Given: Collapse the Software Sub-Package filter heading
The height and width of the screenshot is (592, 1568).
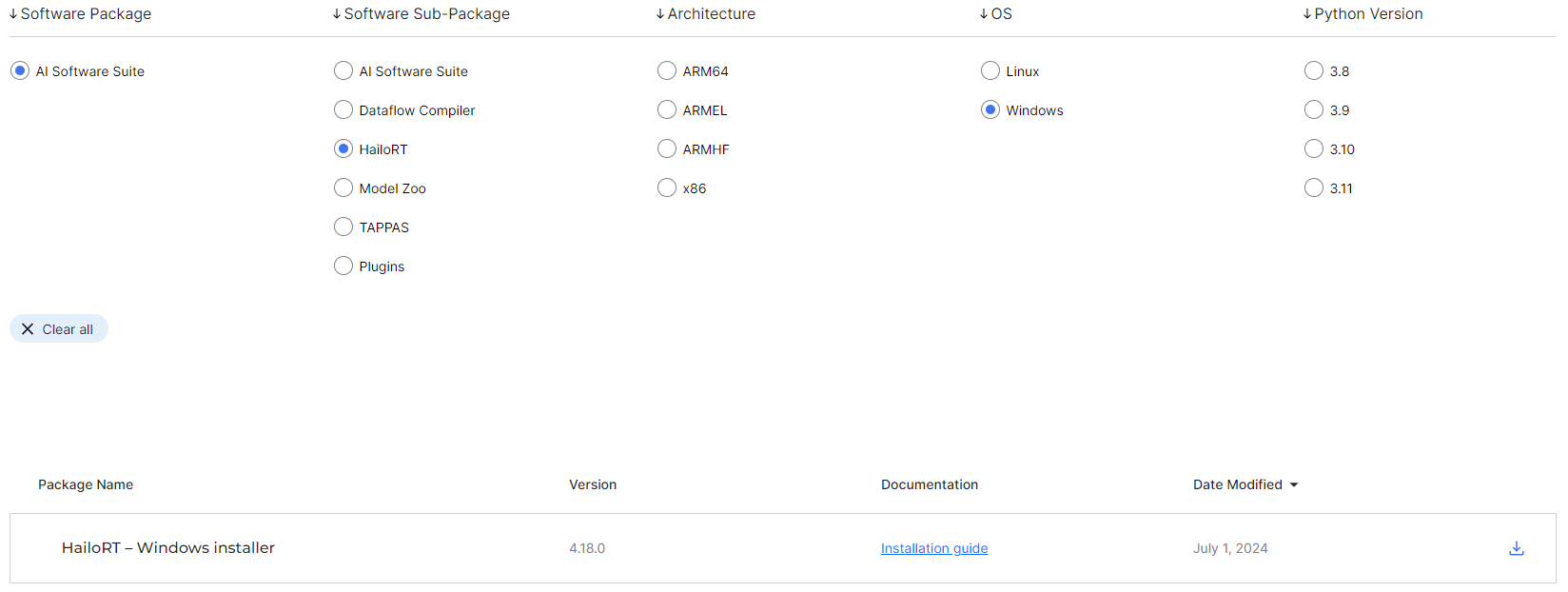Looking at the screenshot, I should [x=421, y=14].
